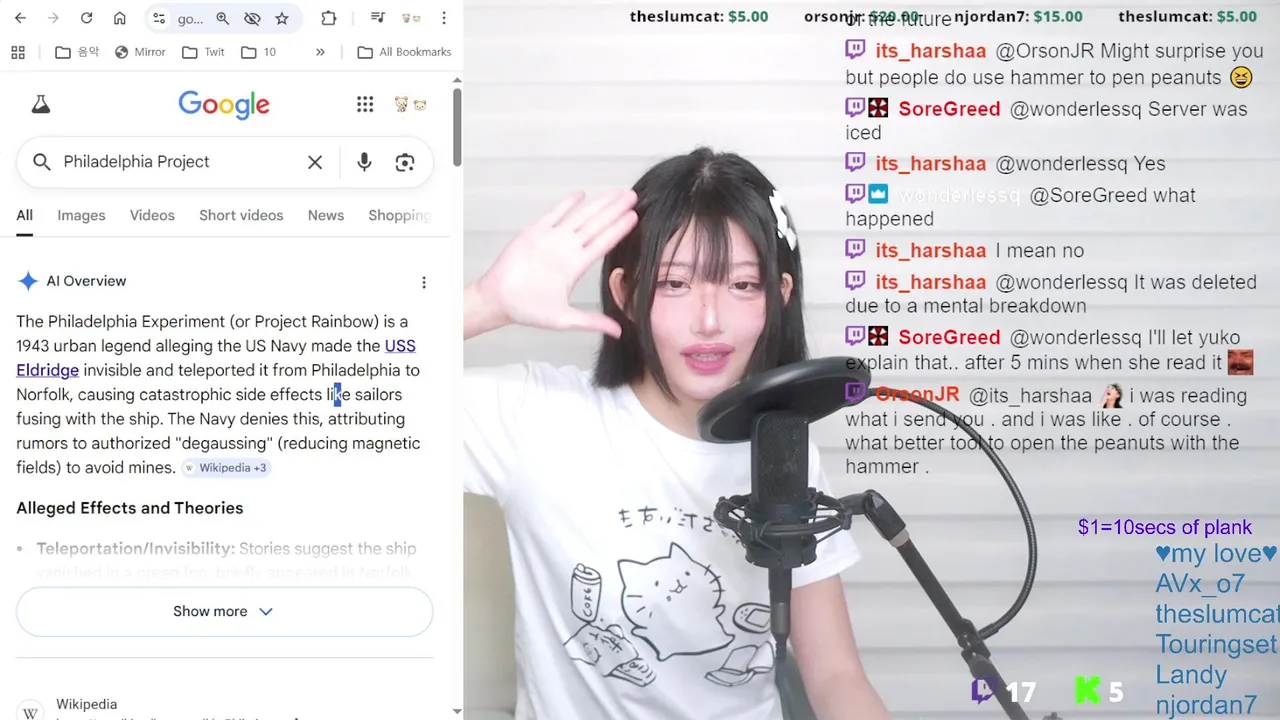This screenshot has height=720, width=1280.
Task: Click username SoreGreed on the Server was iced message
Action: 949,109
